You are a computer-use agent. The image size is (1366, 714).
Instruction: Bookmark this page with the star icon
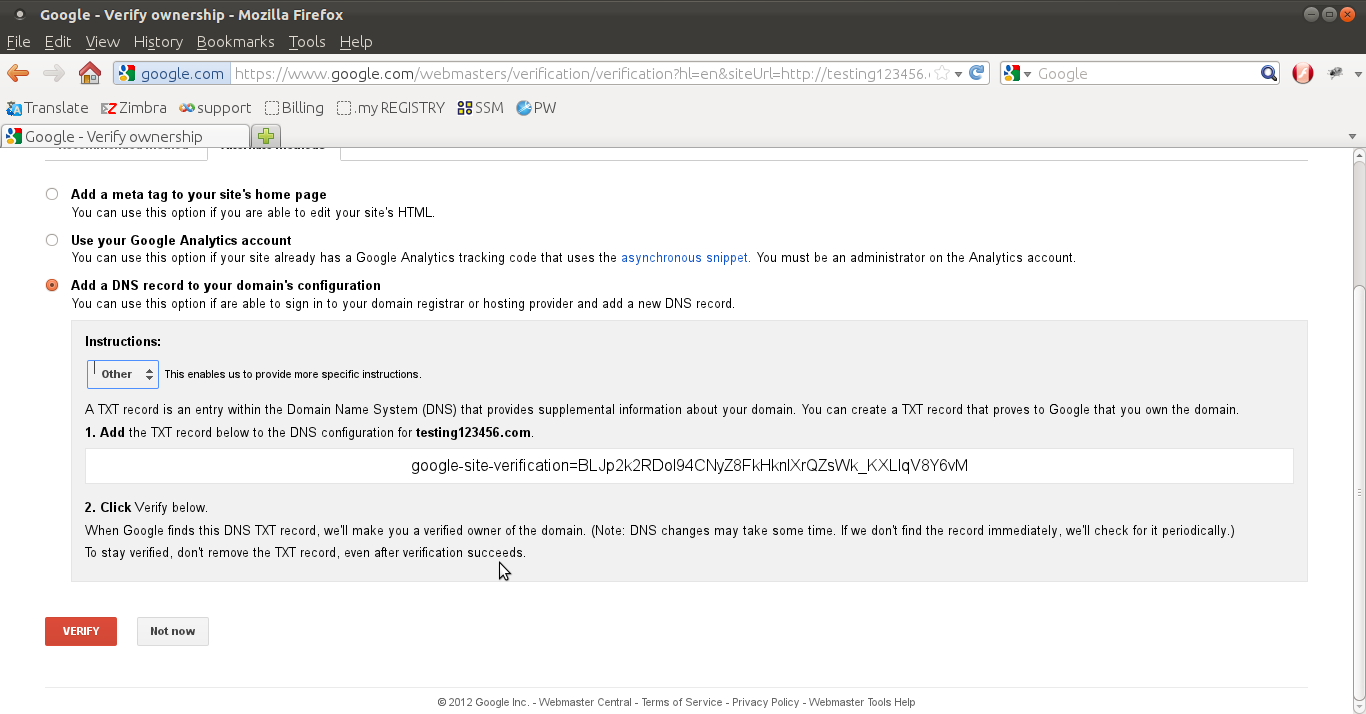point(941,73)
